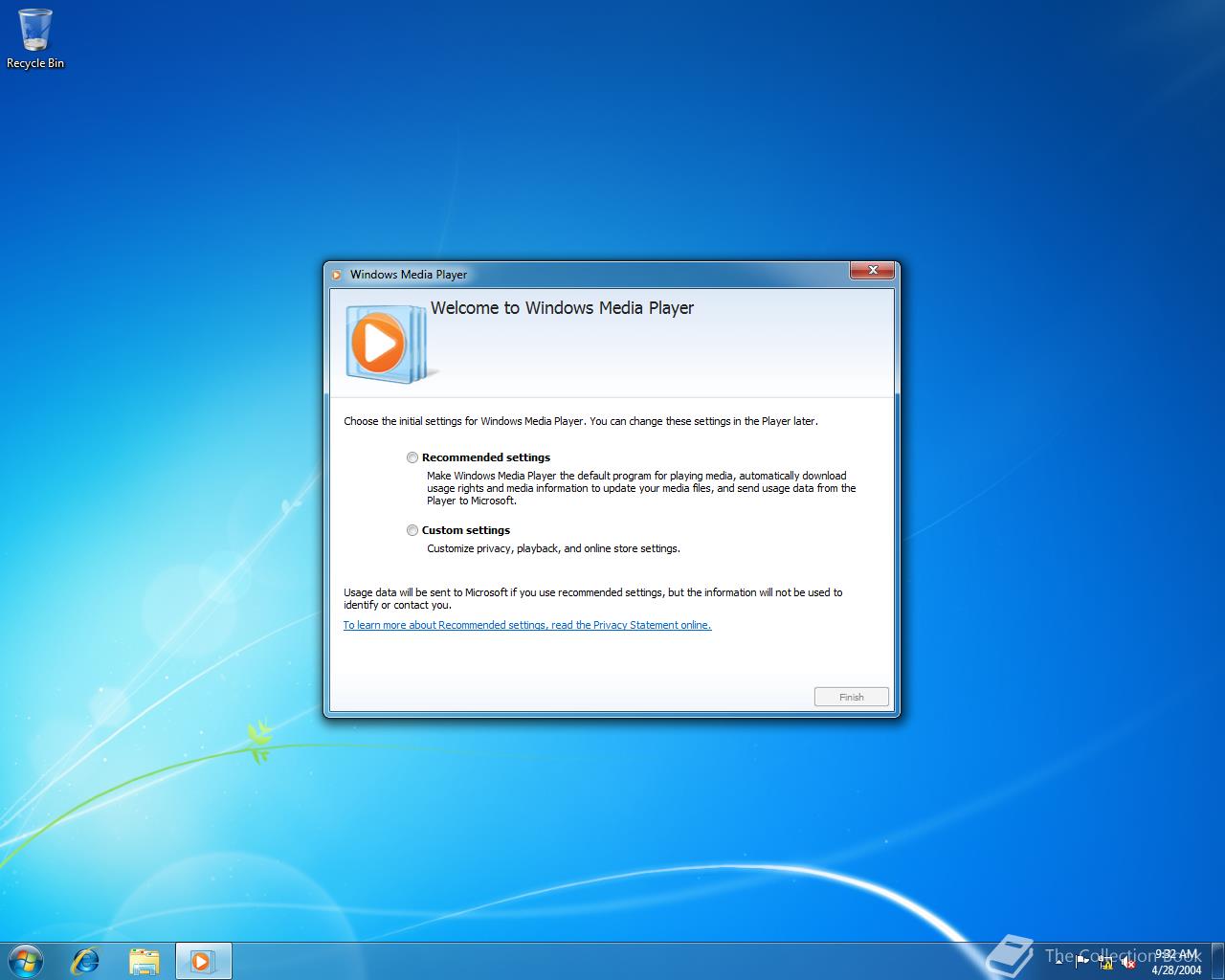Click the Show desktop button at taskbar end
Viewport: 1225px width, 980px height.
tap(1217, 961)
